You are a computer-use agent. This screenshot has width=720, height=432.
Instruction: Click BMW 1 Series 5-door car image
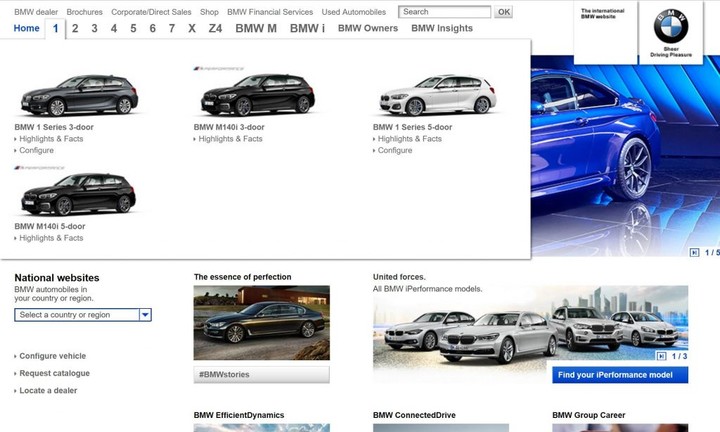[x=438, y=95]
